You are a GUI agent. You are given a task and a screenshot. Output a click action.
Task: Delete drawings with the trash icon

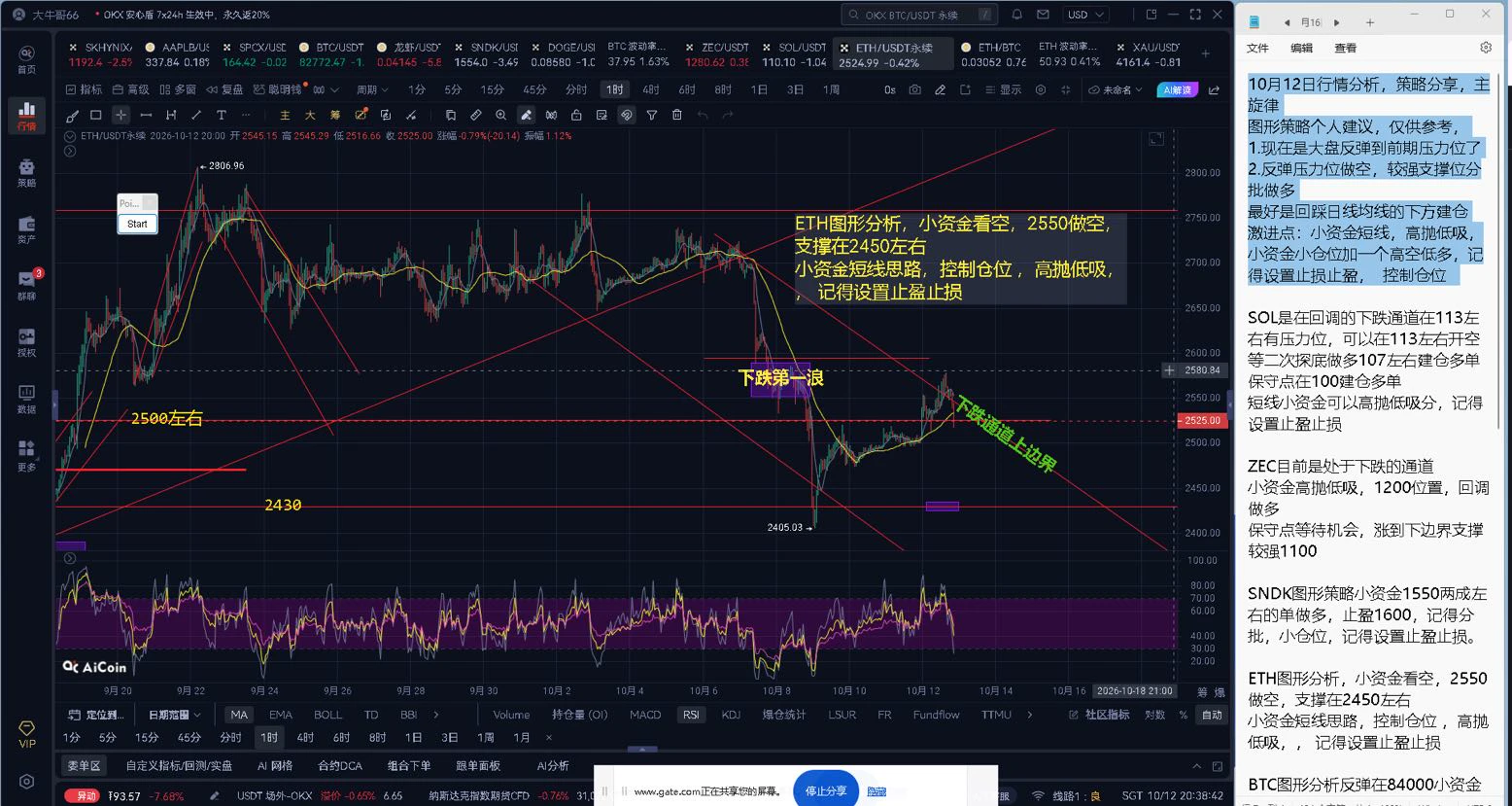[x=677, y=115]
